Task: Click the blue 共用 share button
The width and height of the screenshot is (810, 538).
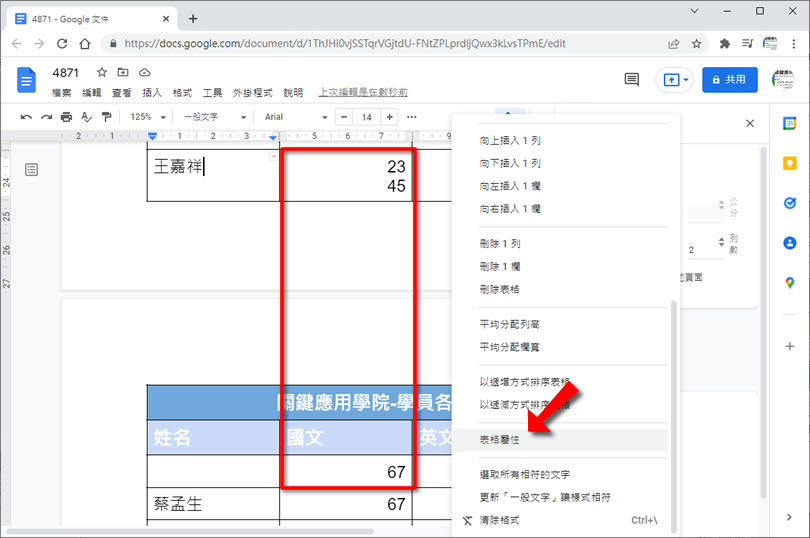Action: (729, 80)
